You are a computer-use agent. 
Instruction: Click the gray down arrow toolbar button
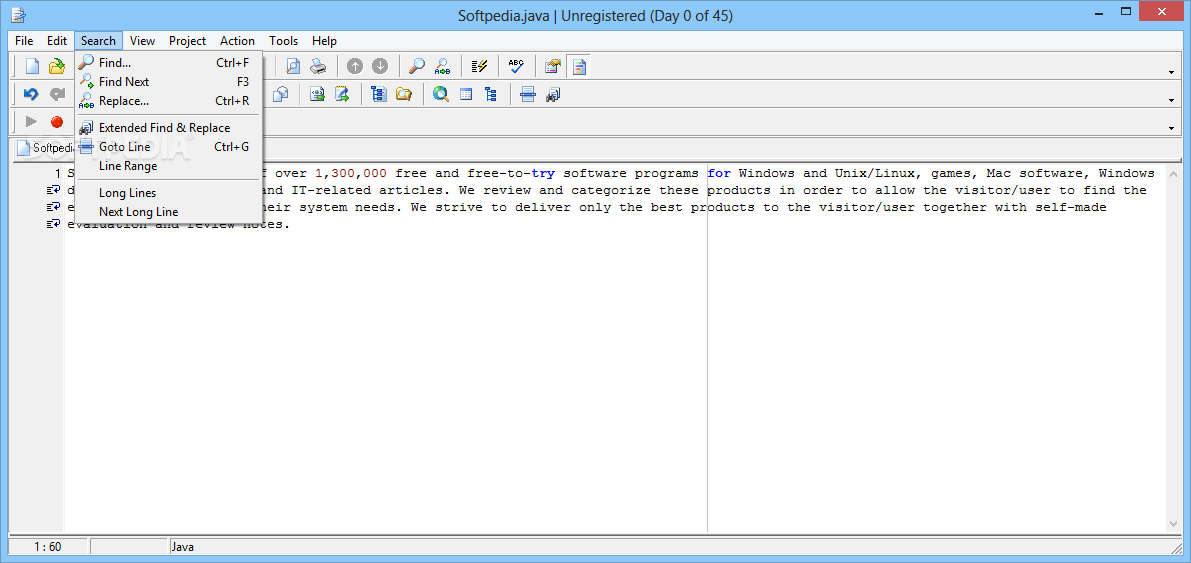[380, 67]
